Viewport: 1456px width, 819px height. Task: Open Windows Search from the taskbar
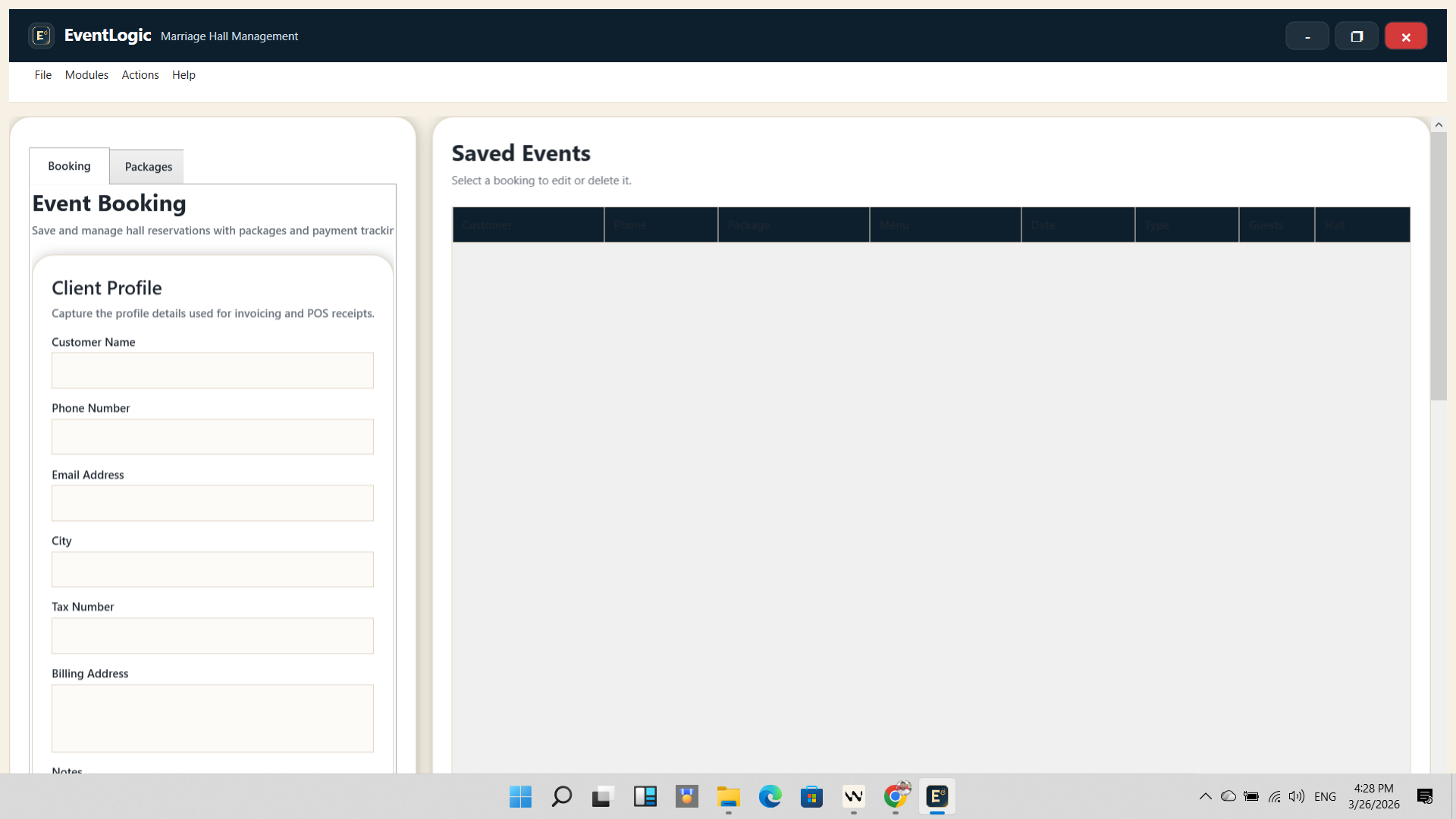pos(561,796)
